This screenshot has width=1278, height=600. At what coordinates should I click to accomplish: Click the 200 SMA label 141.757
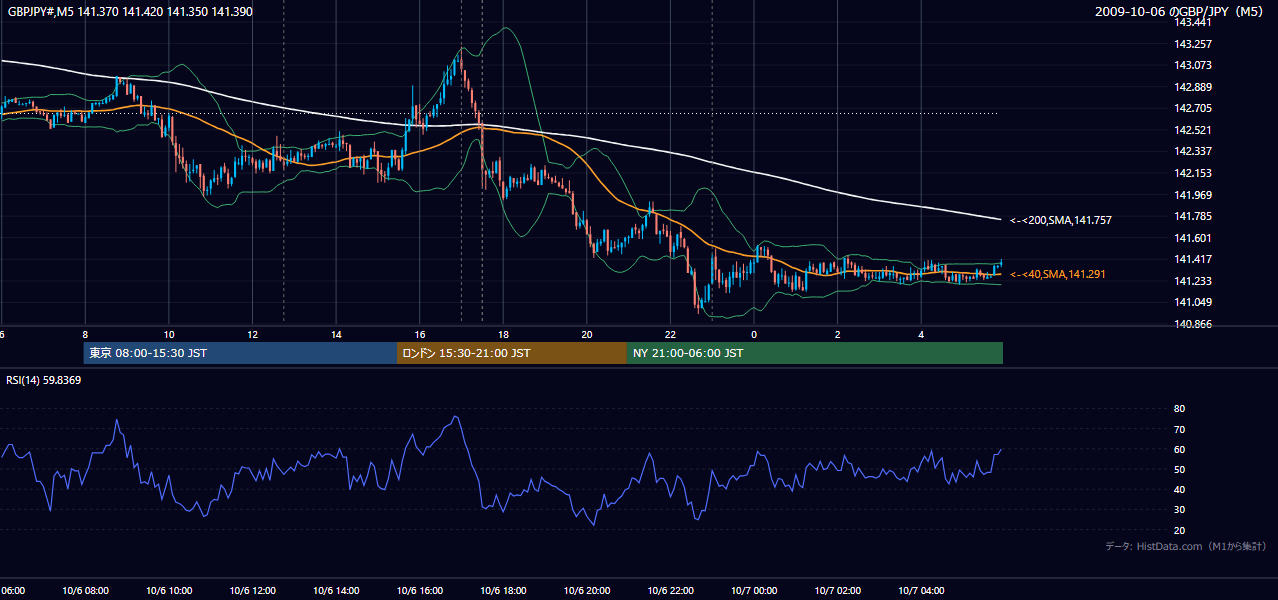pos(1061,220)
